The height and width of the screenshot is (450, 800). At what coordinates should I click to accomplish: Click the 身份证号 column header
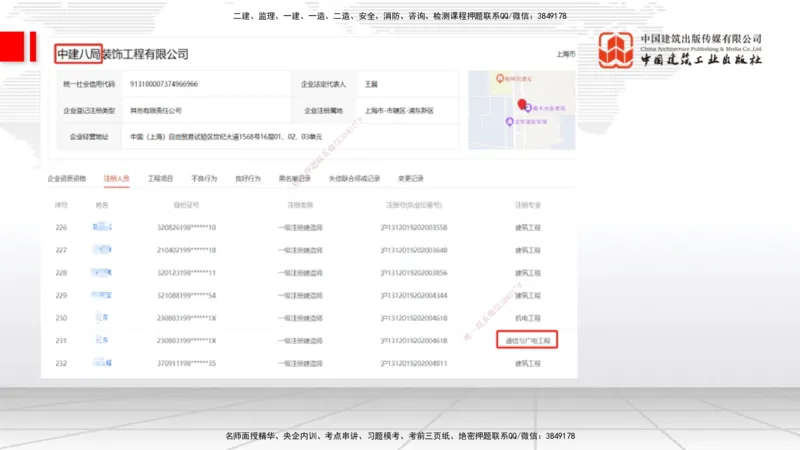[x=186, y=205]
